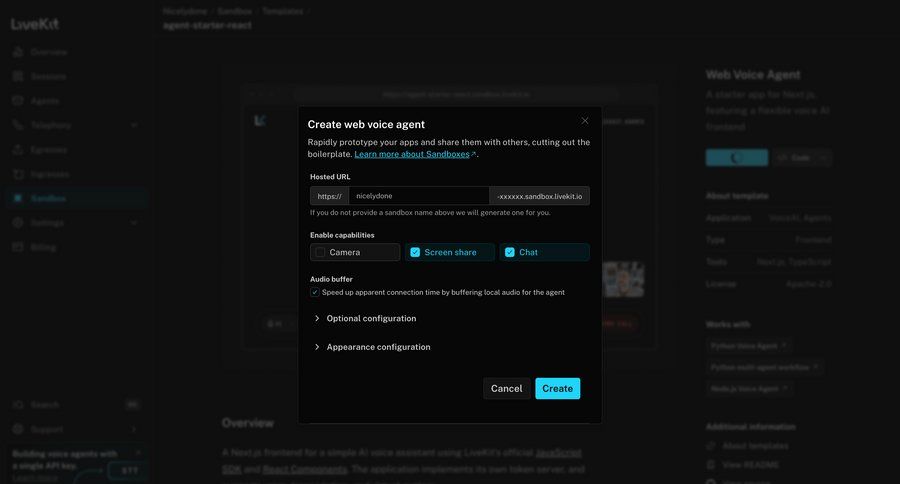Click the Hosted URL label
This screenshot has height=484, width=900.
[x=330, y=177]
